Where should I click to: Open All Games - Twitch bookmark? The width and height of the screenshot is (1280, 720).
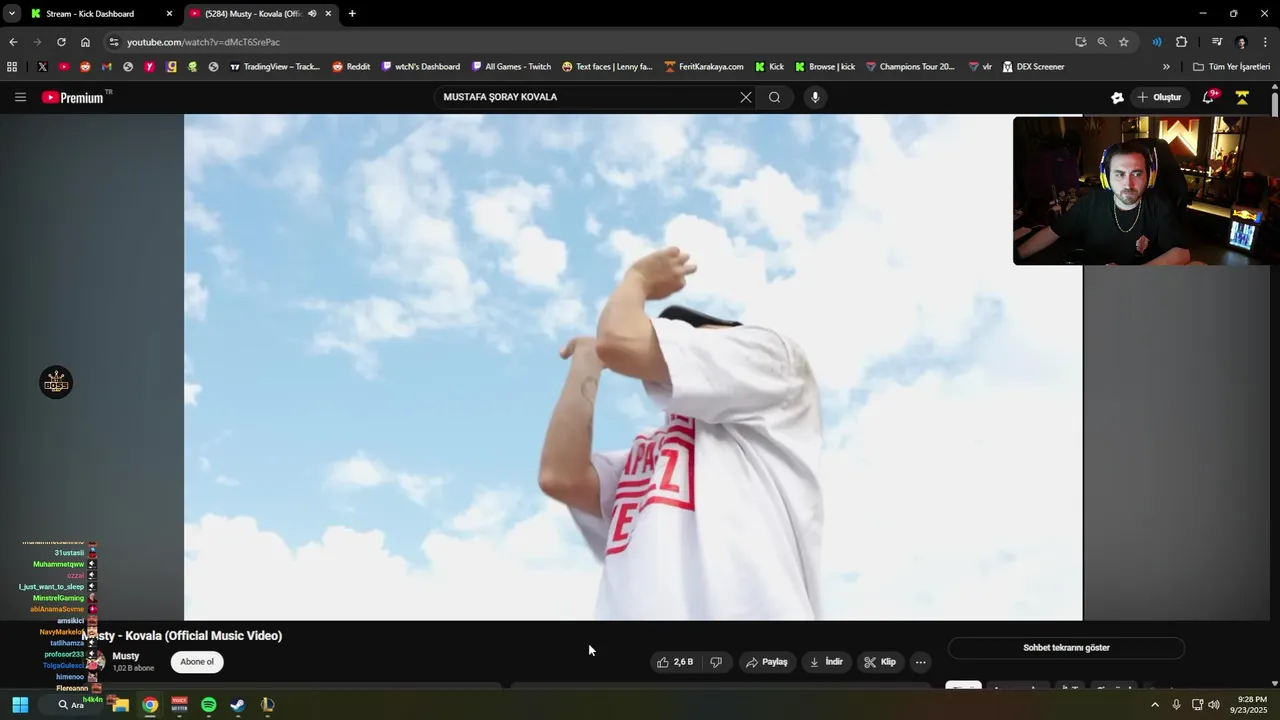pos(511,67)
